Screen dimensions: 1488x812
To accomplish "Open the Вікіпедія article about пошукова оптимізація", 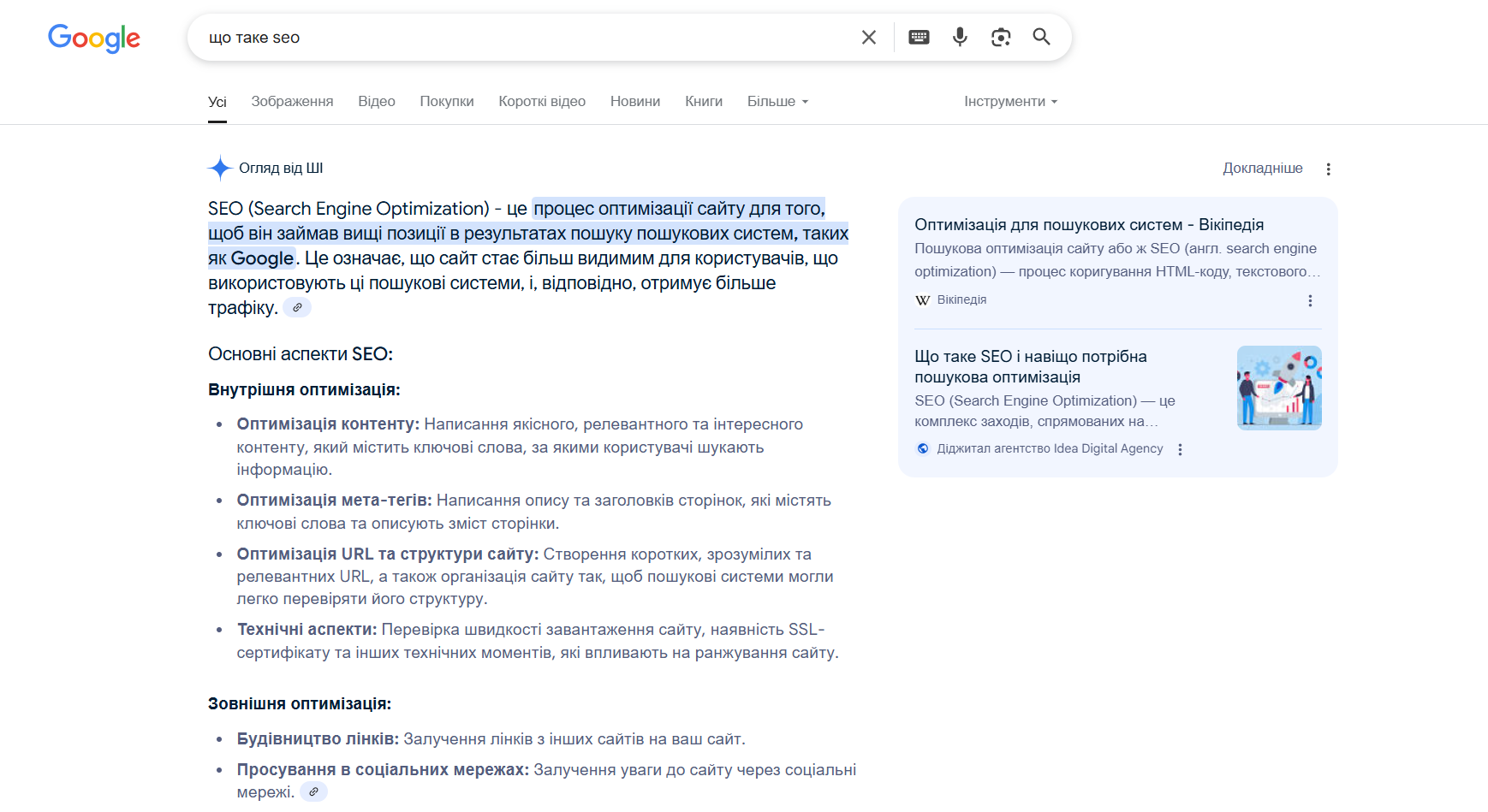I will click(1088, 225).
